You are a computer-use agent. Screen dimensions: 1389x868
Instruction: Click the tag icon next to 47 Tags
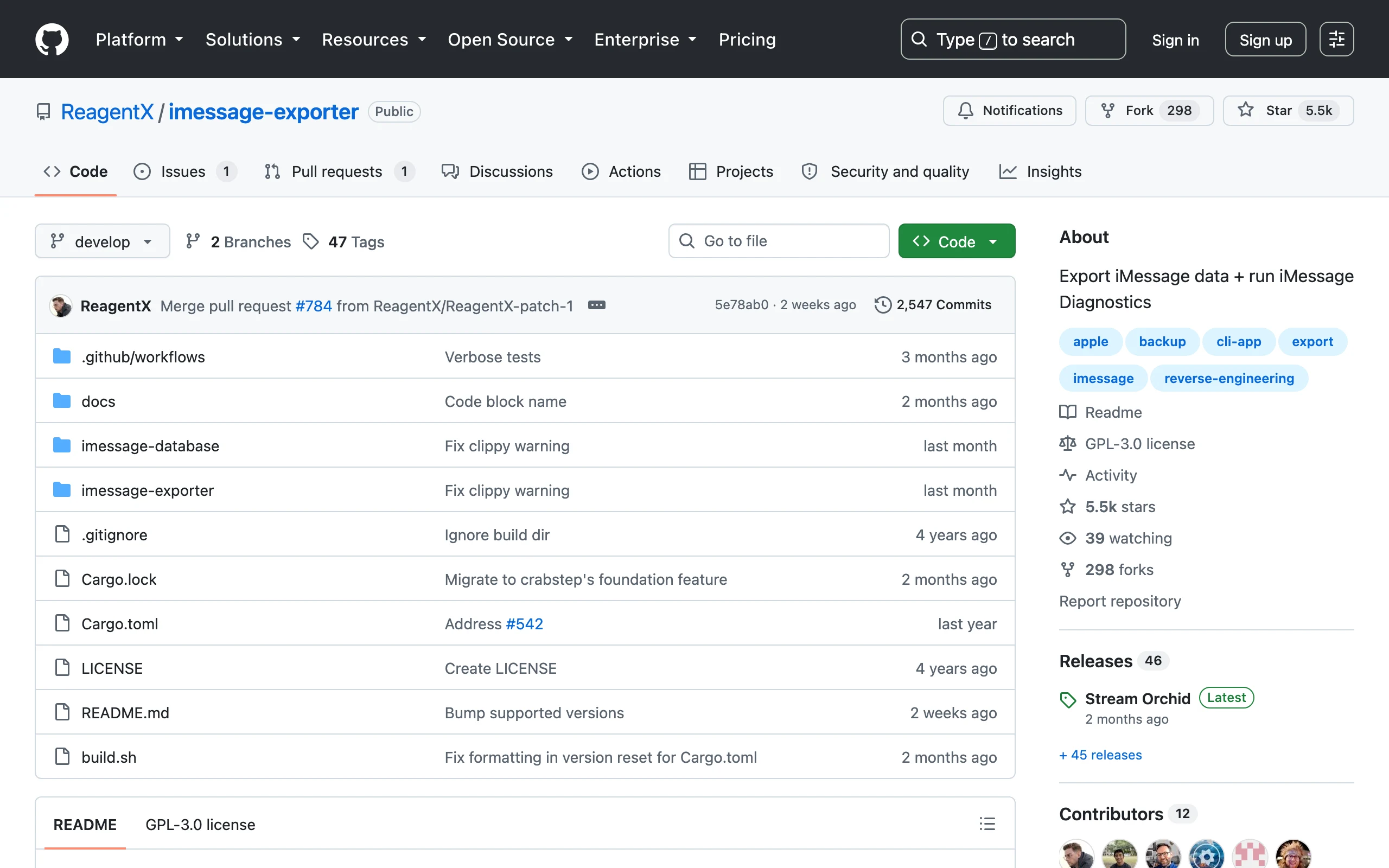pos(310,242)
